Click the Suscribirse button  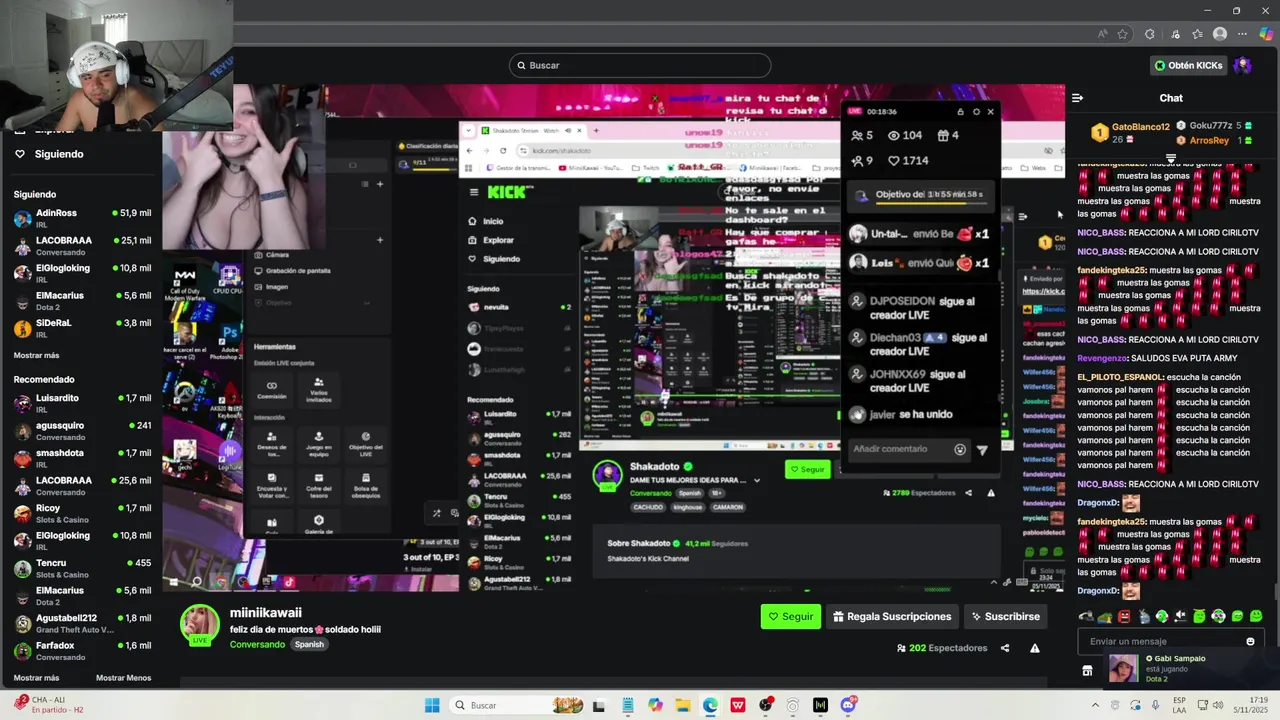point(1005,617)
